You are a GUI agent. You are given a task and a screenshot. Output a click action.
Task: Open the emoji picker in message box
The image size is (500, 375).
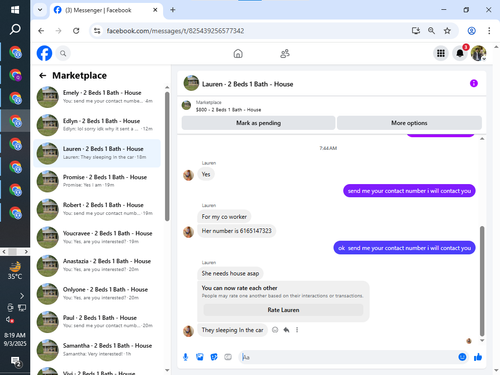click(462, 357)
